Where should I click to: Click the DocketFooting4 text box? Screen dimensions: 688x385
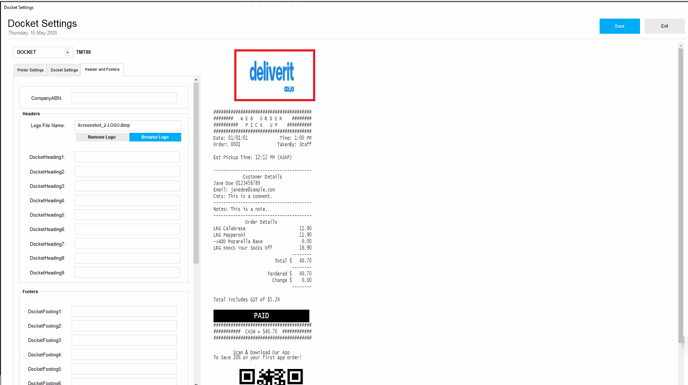[x=124, y=354]
